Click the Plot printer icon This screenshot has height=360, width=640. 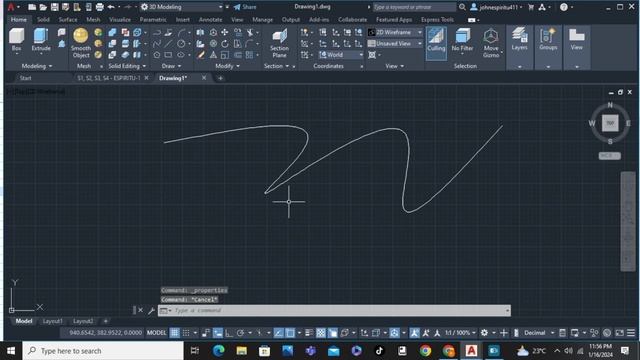tap(99, 7)
